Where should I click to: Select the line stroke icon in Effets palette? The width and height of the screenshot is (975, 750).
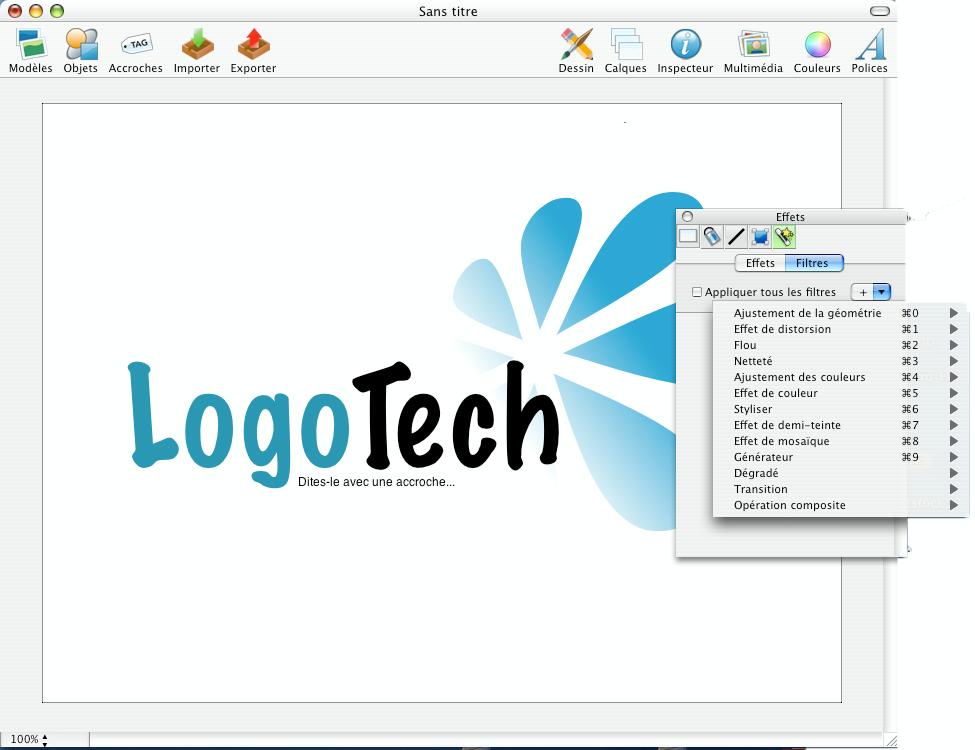tap(737, 237)
